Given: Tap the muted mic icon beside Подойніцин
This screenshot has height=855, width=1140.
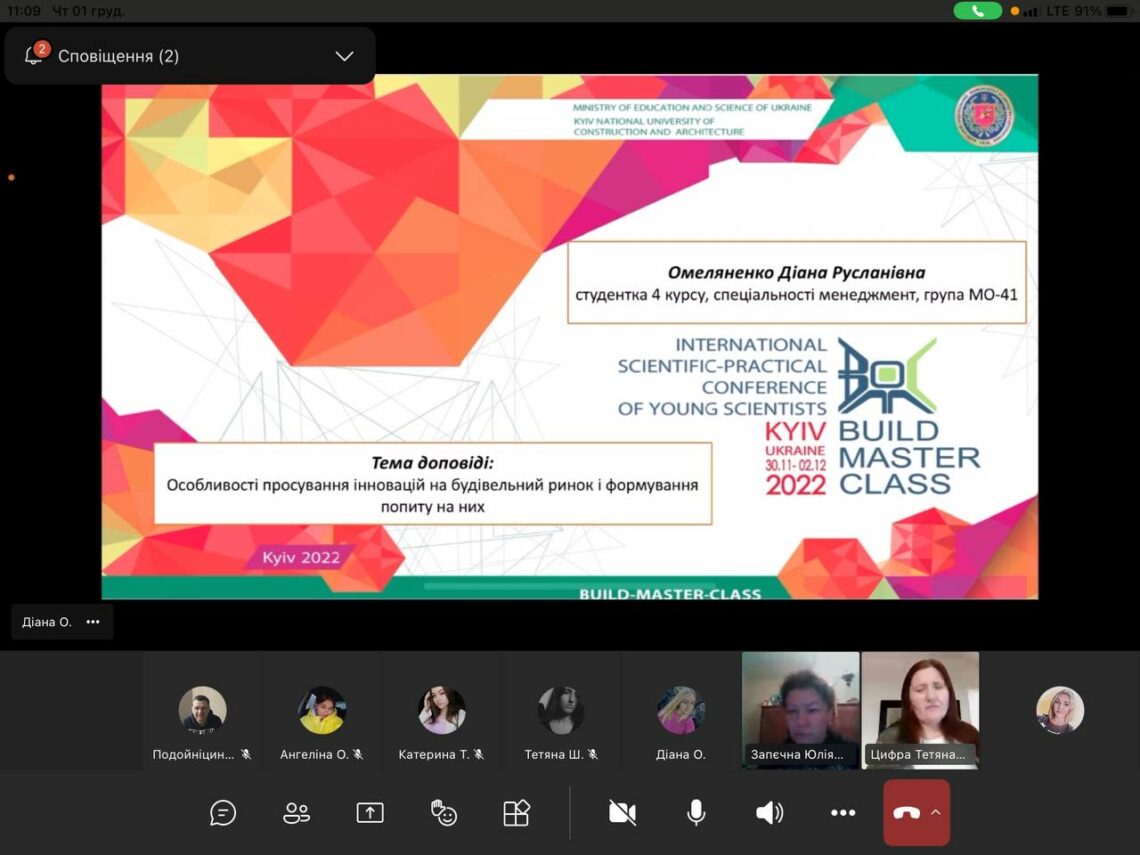Looking at the screenshot, I should tap(246, 755).
